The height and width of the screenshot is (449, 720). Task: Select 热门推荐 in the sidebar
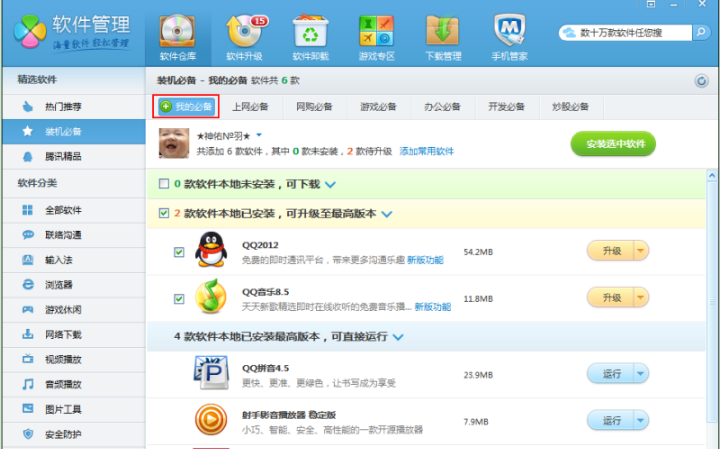pyautogui.click(x=74, y=107)
